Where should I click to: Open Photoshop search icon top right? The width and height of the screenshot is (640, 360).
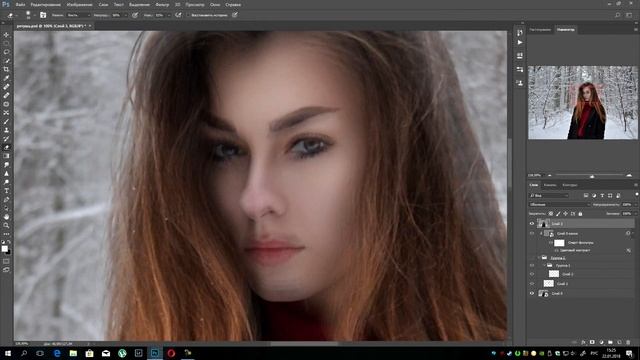click(618, 15)
